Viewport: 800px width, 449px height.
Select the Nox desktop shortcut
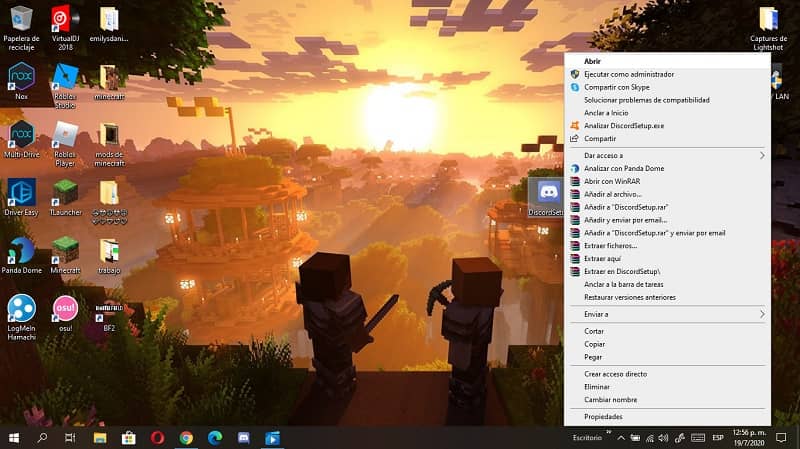21,82
